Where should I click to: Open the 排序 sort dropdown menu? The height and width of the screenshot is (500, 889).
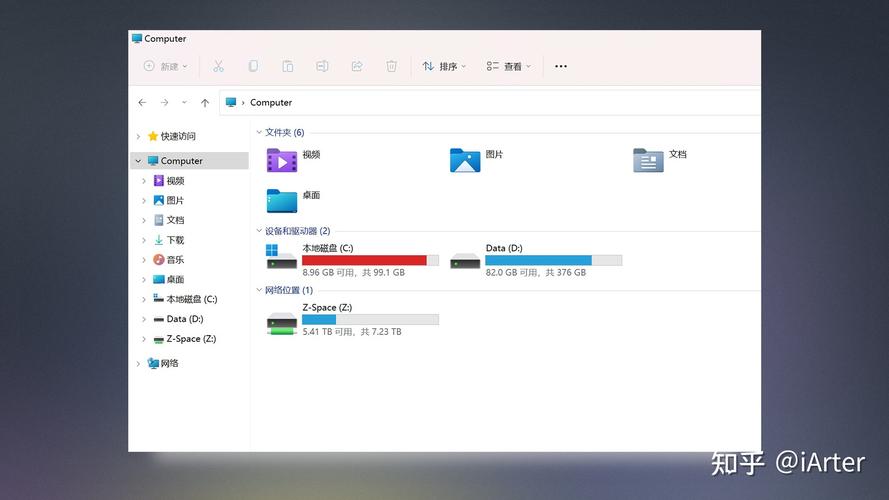[444, 66]
